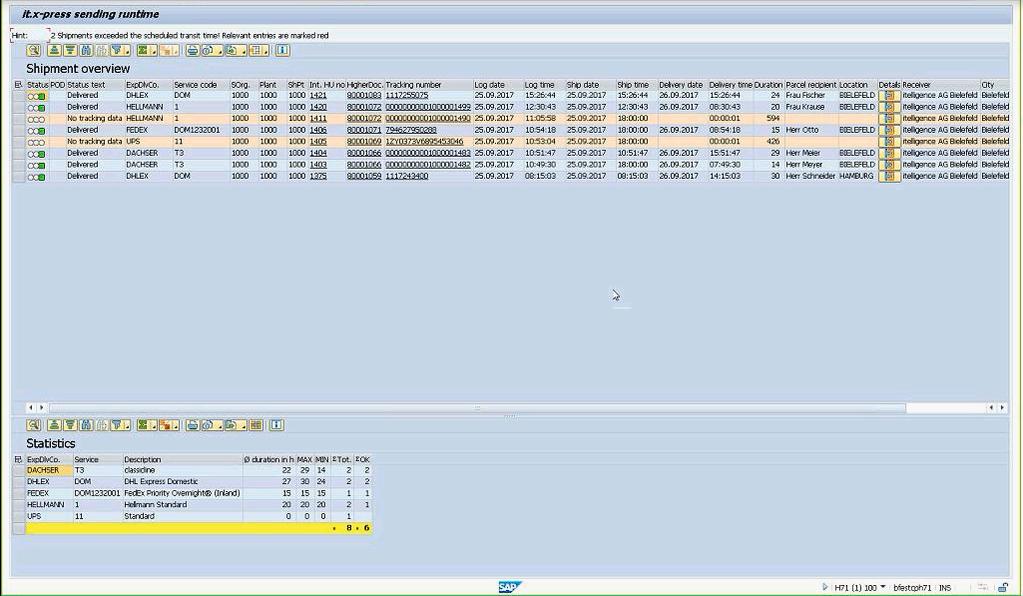Screen dimensions: 1023x596
Task: Select all rows in Shipment overview table
Action: pos(18,85)
